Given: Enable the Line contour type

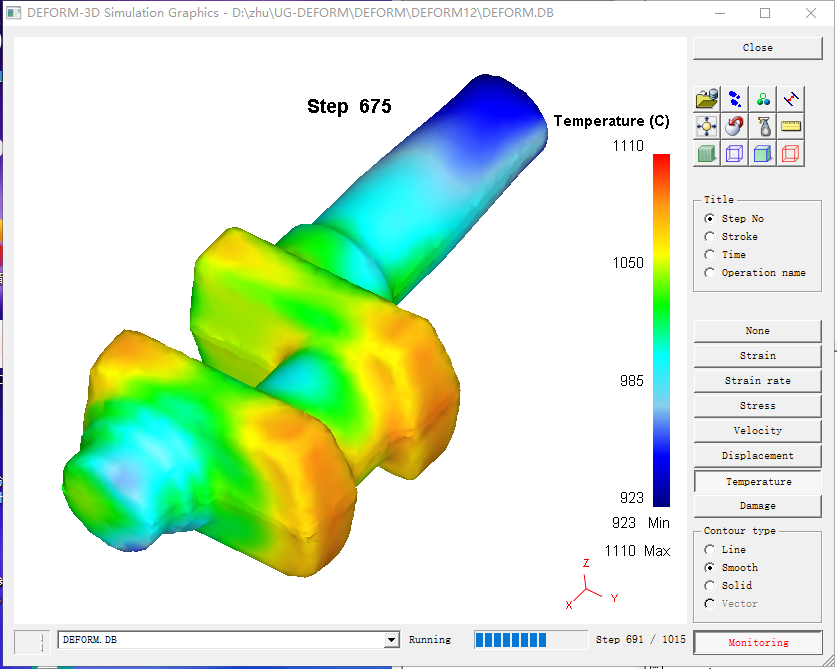Looking at the screenshot, I should pyautogui.click(x=710, y=550).
